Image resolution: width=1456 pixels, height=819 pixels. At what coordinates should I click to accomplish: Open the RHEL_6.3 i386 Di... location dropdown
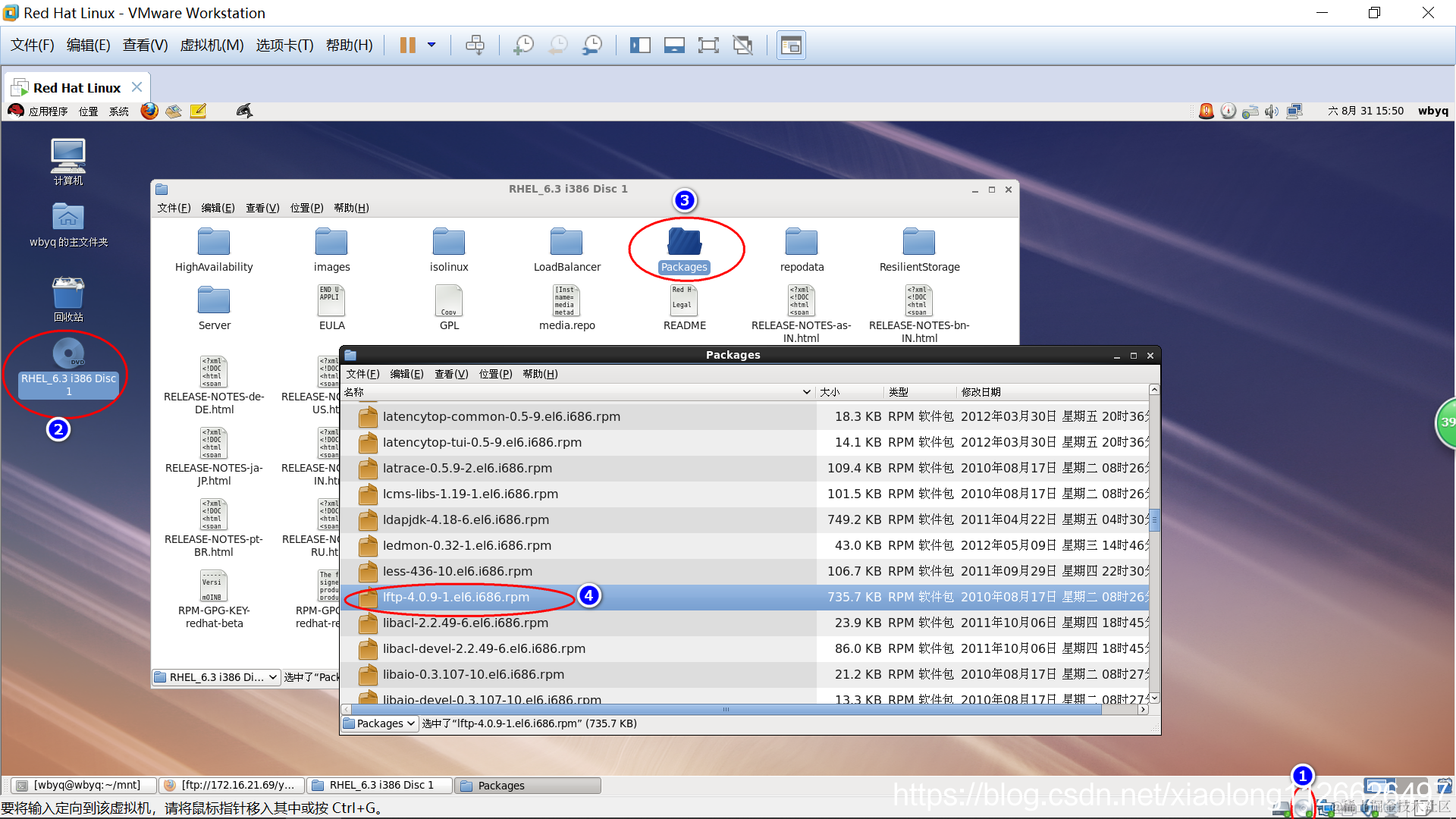coord(216,677)
